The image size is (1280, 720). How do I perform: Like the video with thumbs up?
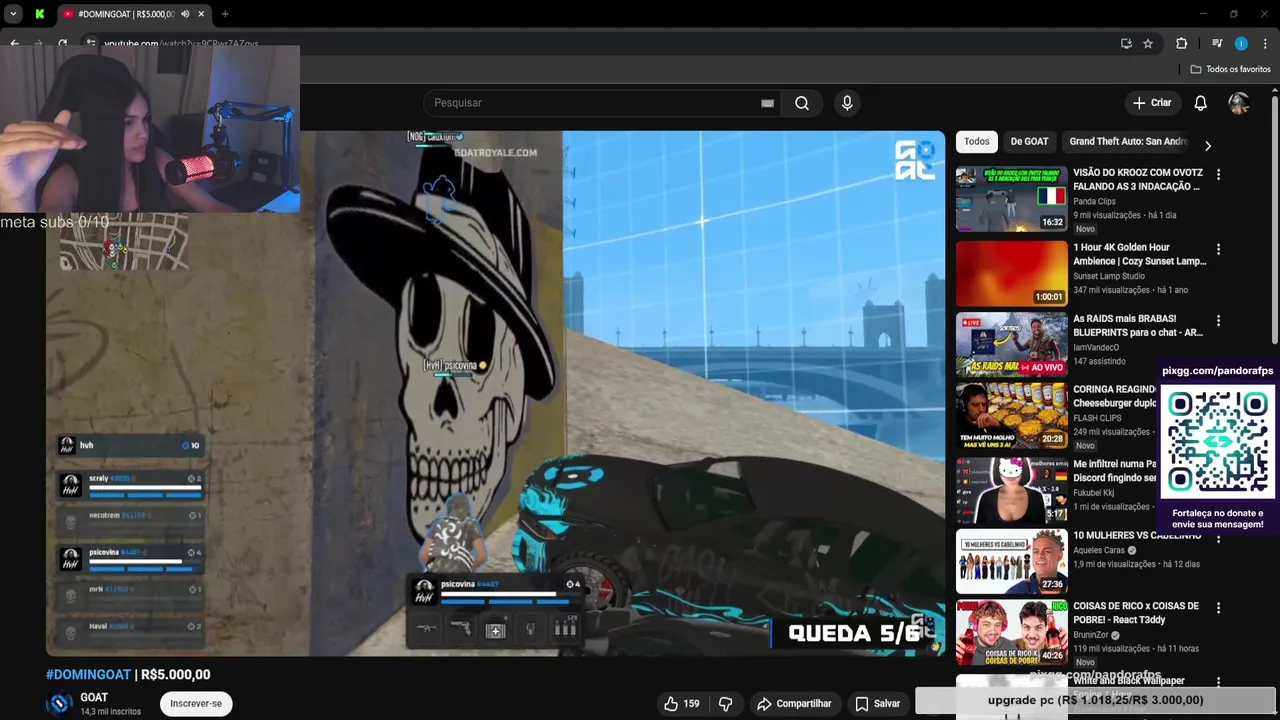[x=681, y=704]
